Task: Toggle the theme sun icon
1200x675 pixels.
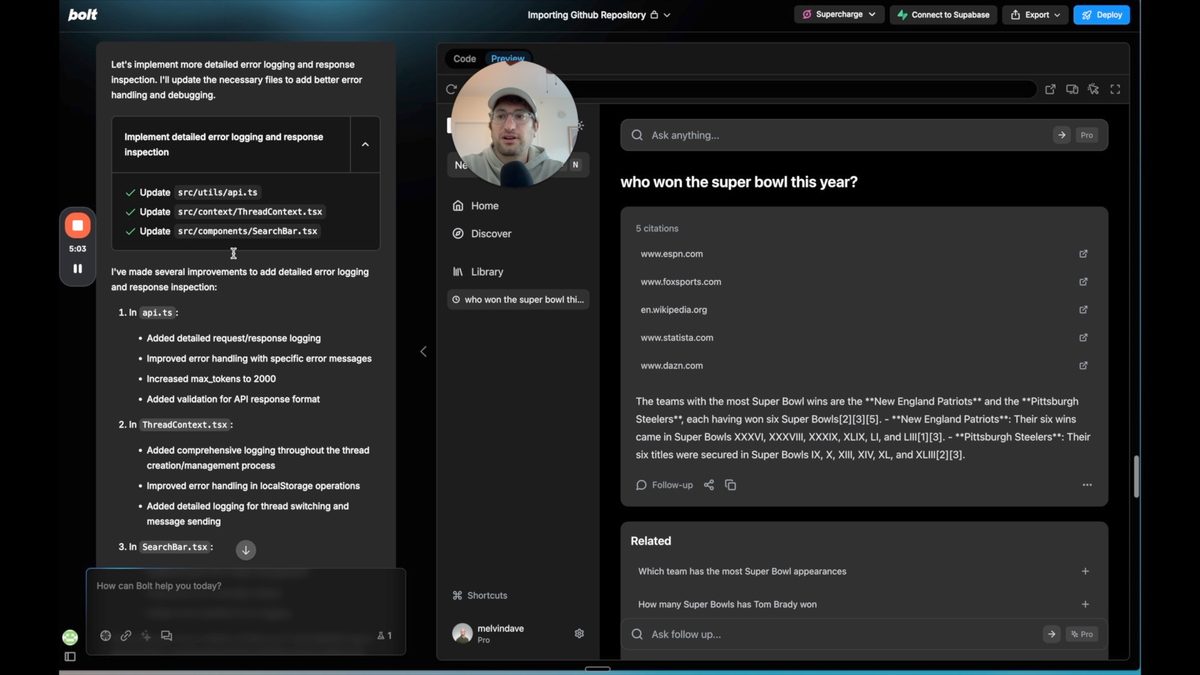Action: [x=580, y=126]
